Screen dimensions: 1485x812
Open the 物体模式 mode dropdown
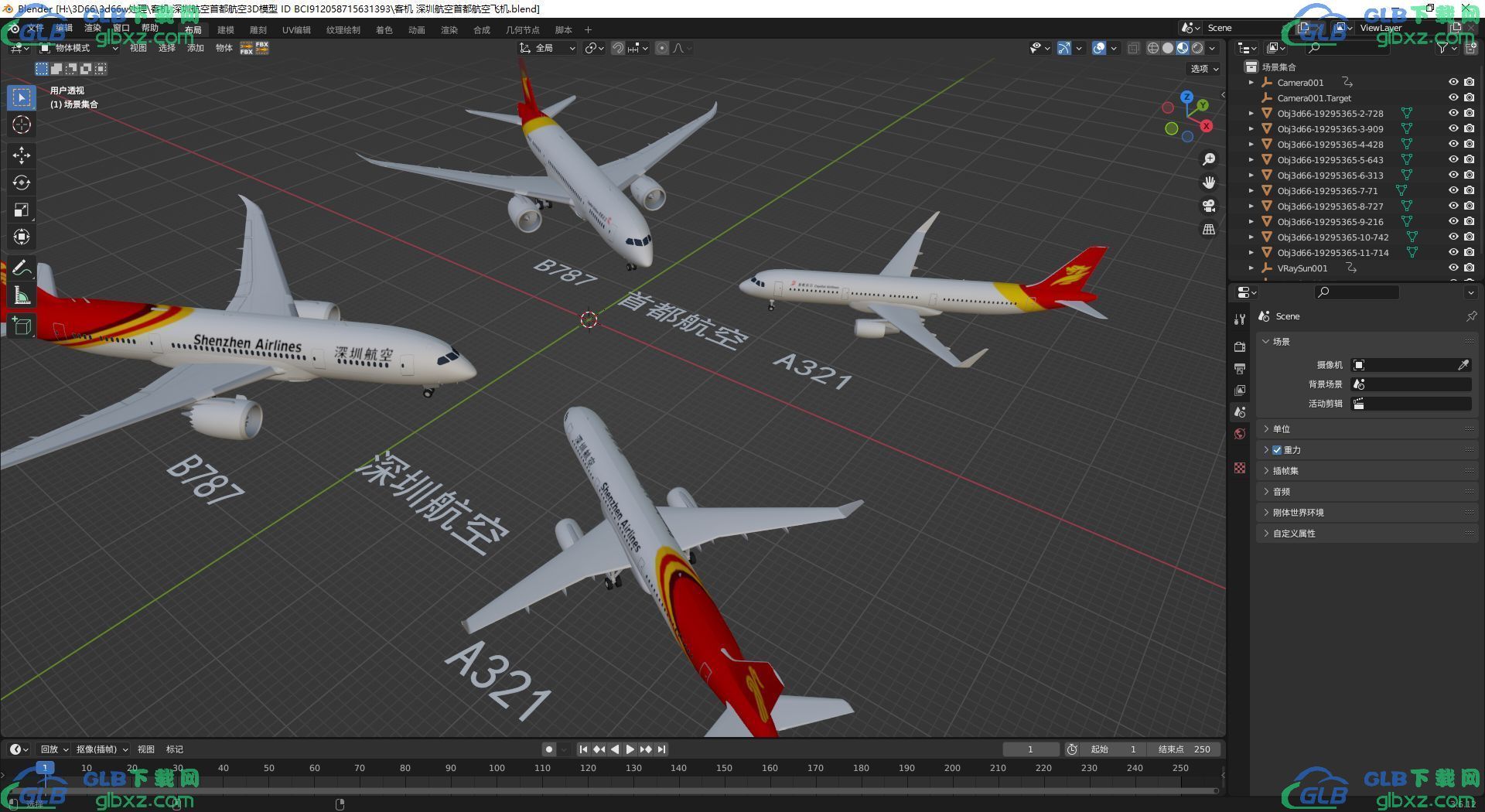tap(79, 48)
